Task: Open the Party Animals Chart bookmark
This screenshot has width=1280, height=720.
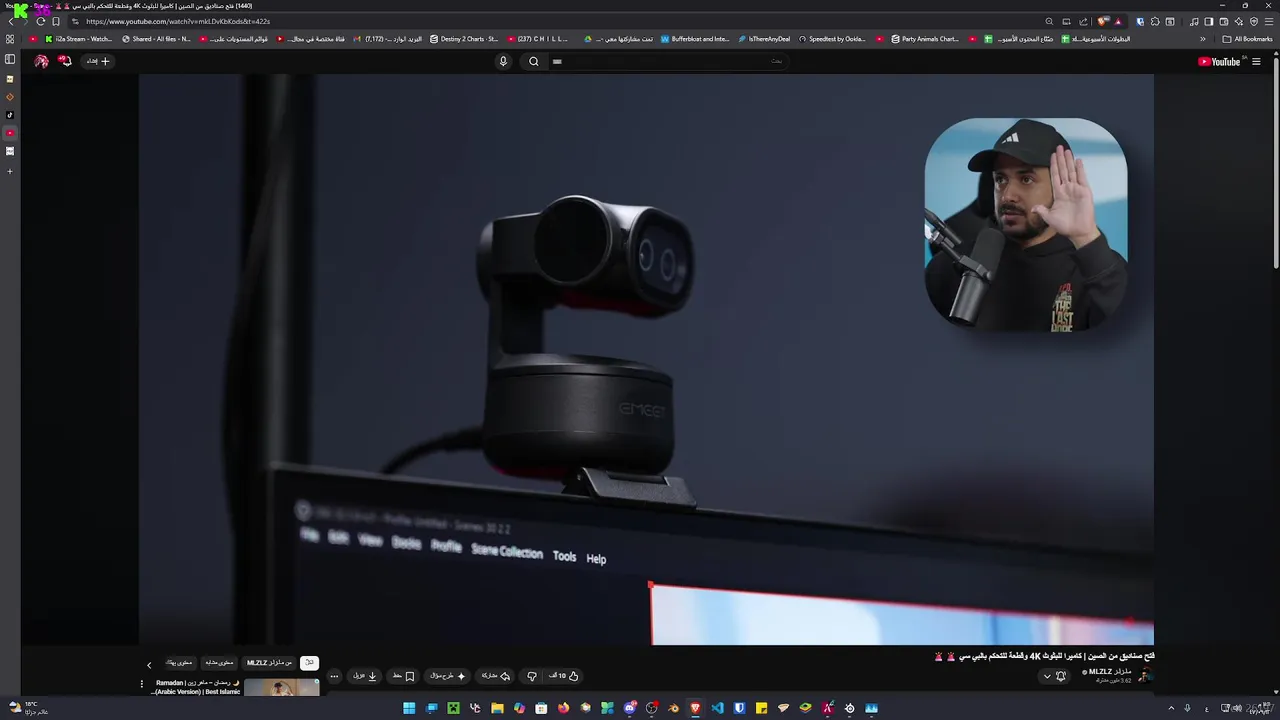Action: [x=925, y=39]
